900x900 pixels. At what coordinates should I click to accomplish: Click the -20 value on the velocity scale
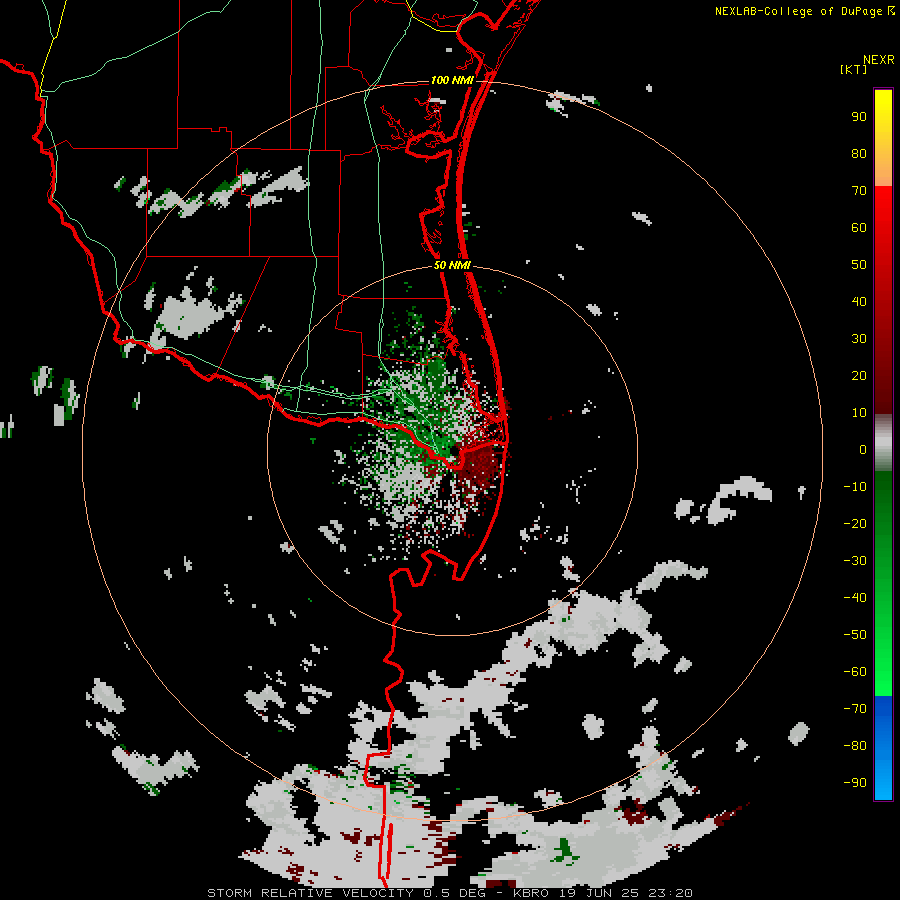point(855,524)
